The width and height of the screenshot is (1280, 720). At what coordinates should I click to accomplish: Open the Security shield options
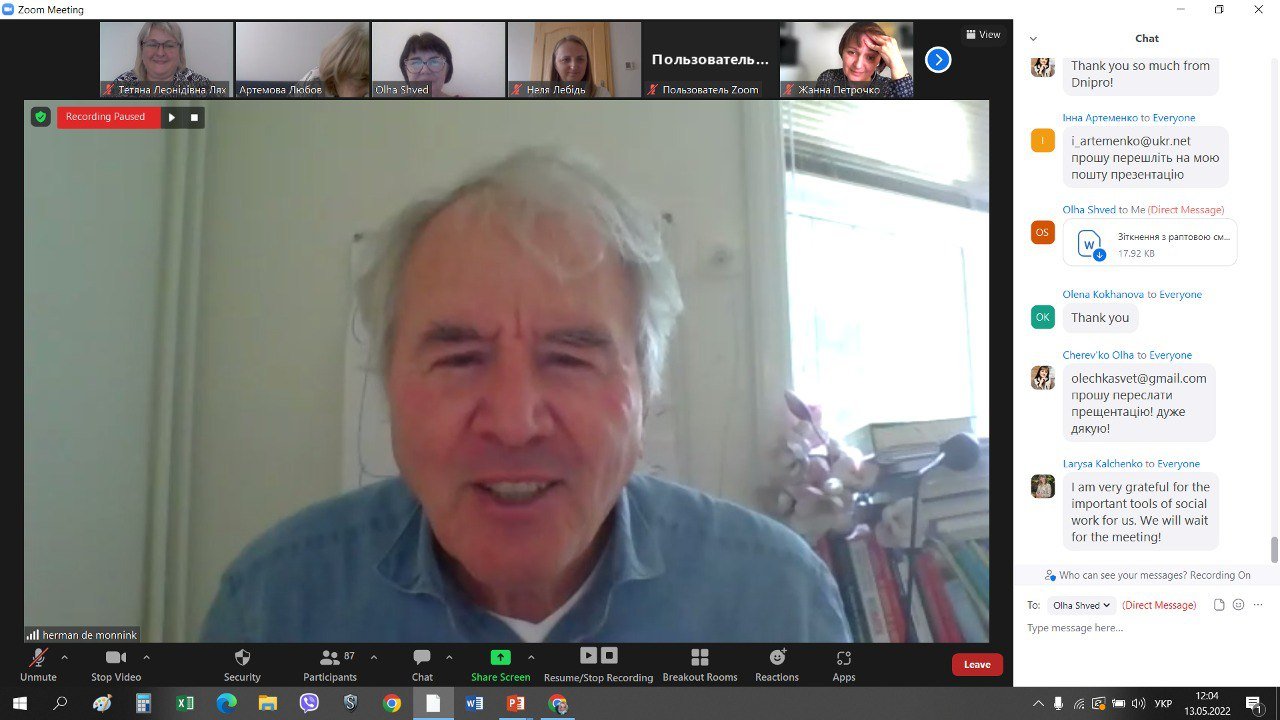(x=242, y=658)
